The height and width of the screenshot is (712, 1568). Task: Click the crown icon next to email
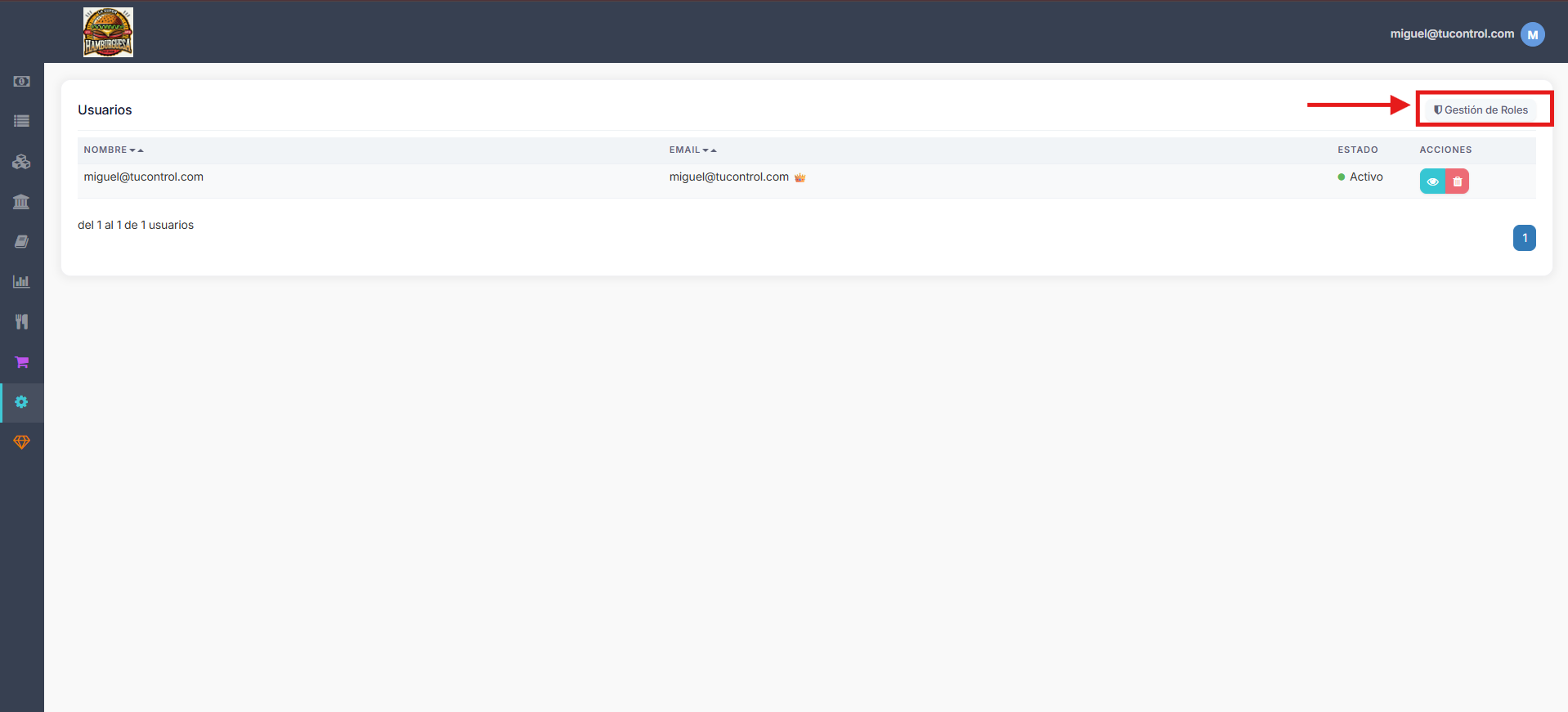(x=800, y=177)
